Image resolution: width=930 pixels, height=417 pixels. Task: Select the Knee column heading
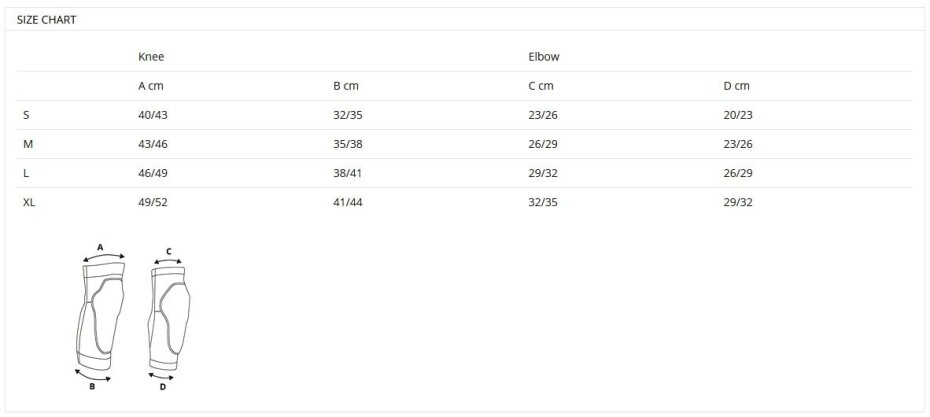pos(151,57)
